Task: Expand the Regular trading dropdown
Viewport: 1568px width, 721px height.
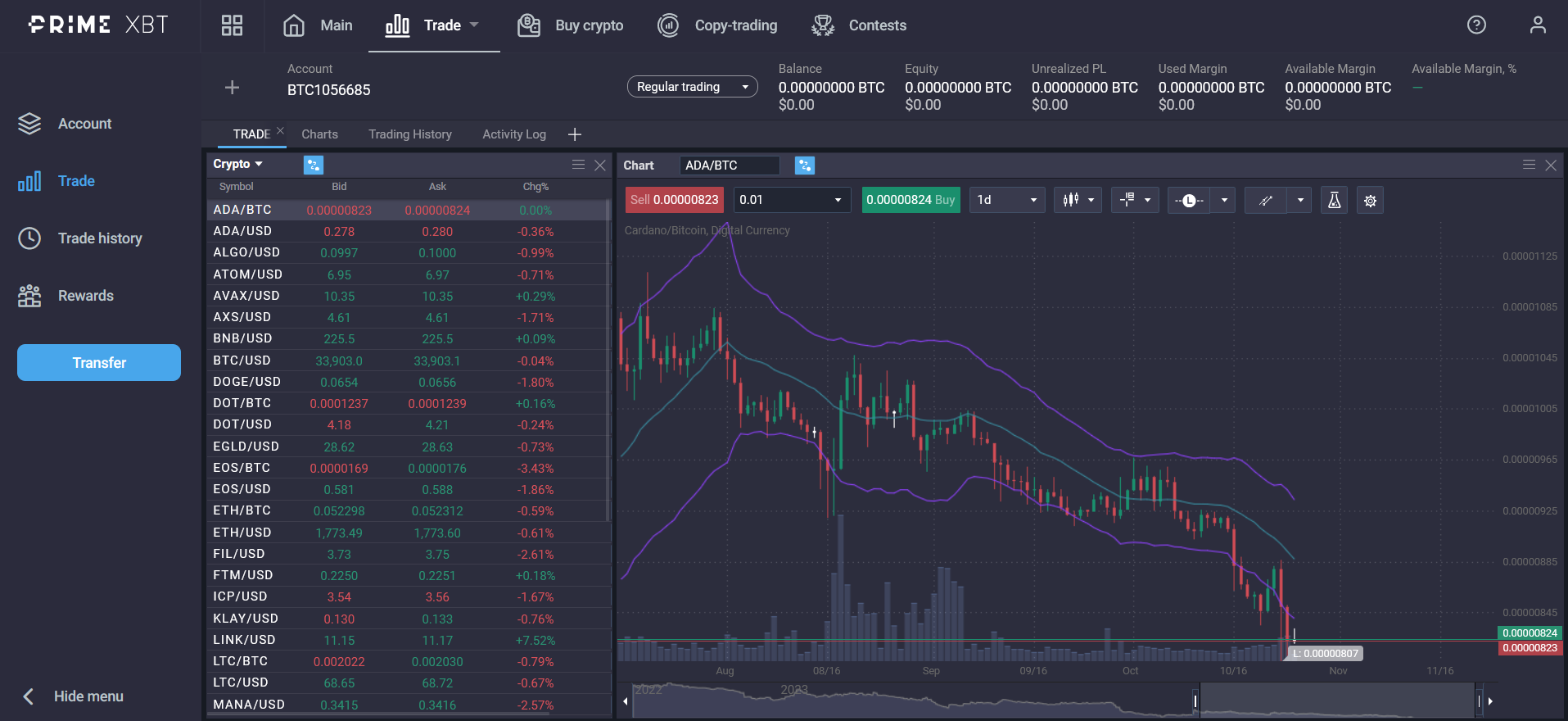Action: pos(692,87)
